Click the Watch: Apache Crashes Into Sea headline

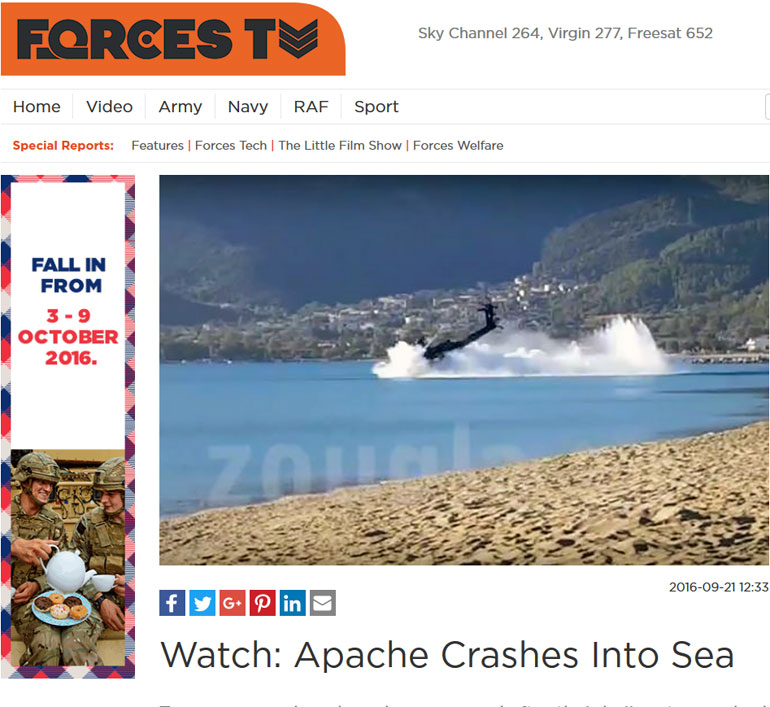pyautogui.click(x=447, y=654)
